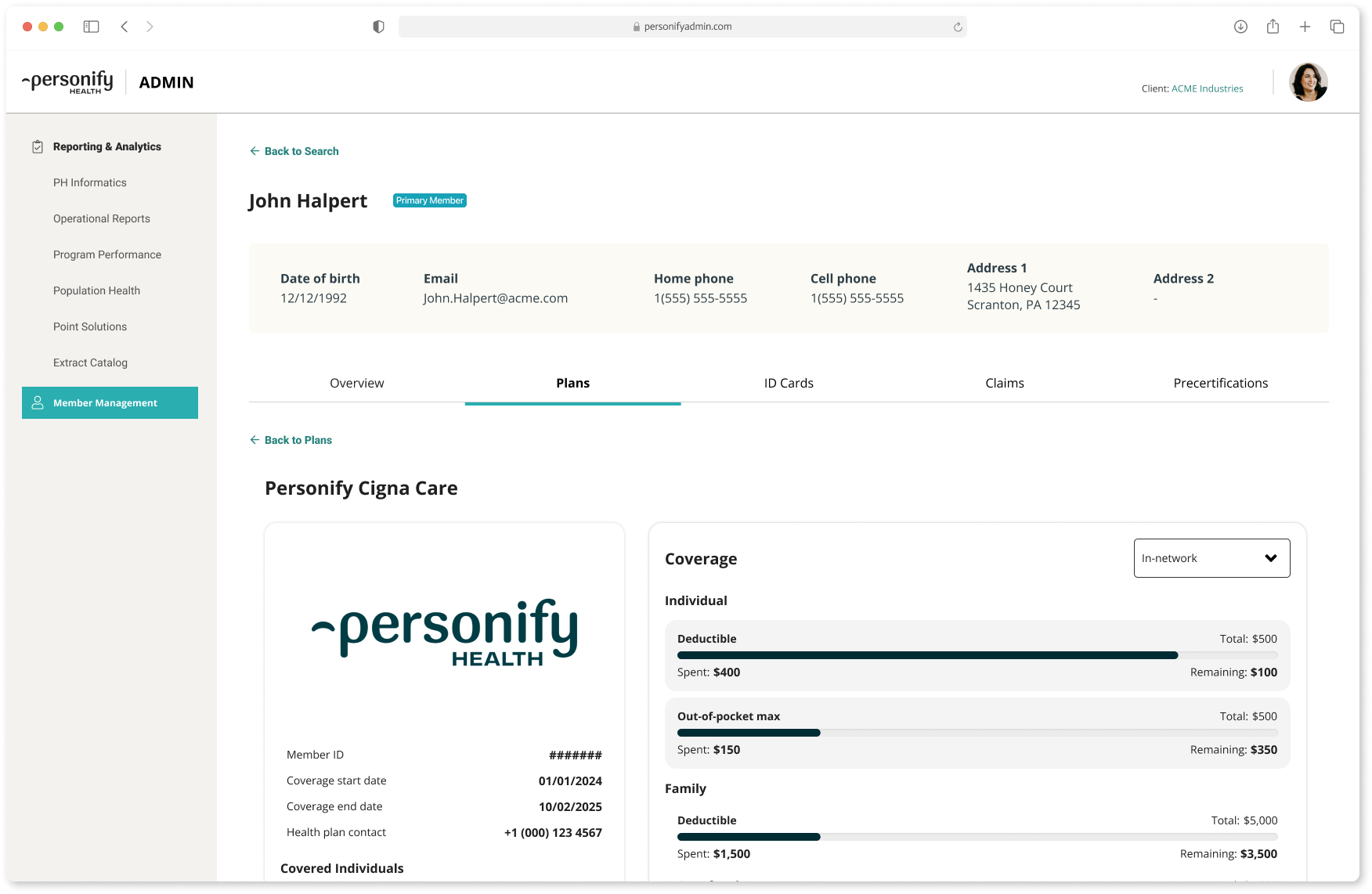Switch to the ID Cards tab

(x=789, y=383)
